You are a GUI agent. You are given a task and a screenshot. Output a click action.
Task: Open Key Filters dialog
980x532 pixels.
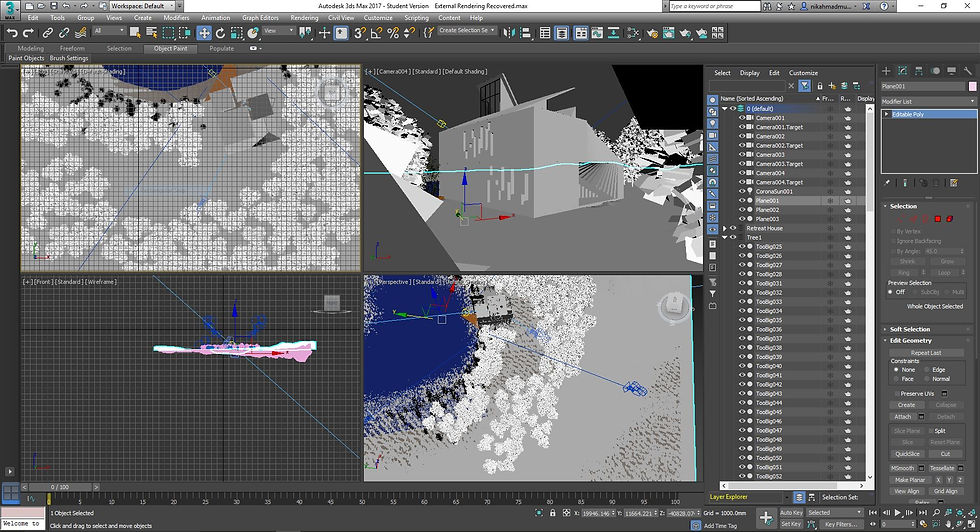(840, 524)
